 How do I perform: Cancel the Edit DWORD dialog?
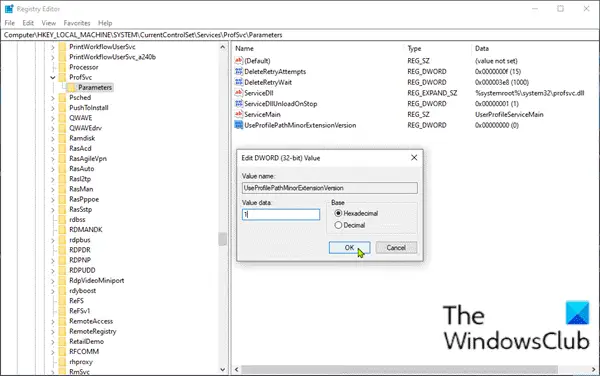pos(396,247)
